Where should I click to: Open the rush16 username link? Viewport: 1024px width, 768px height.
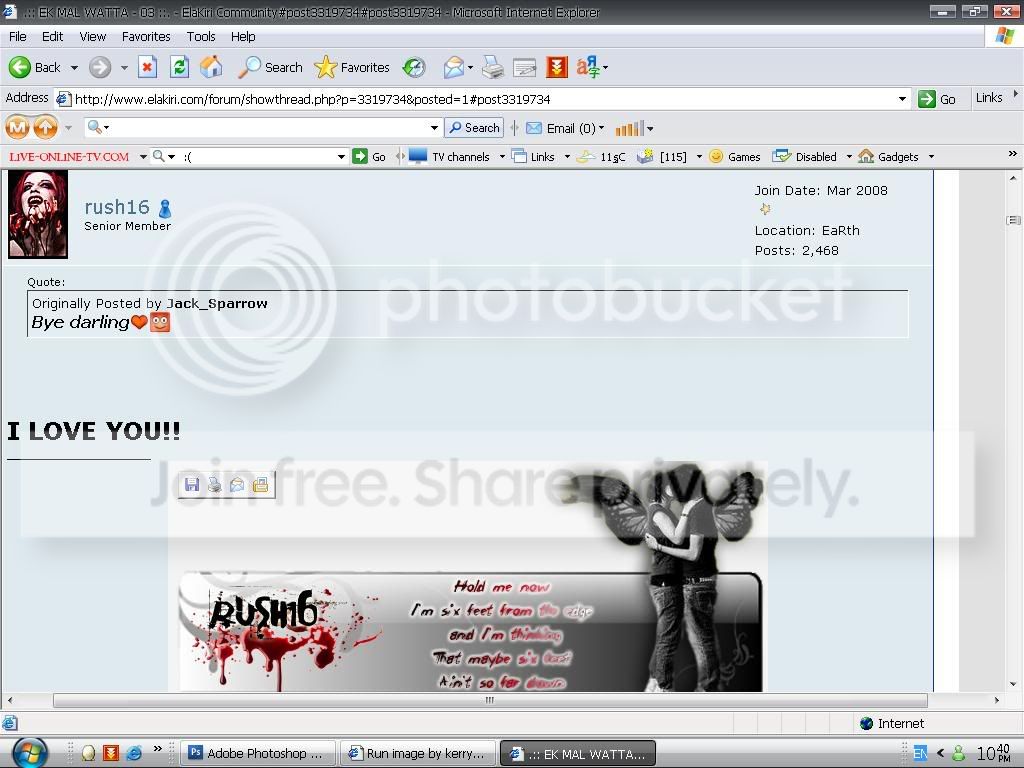click(117, 207)
